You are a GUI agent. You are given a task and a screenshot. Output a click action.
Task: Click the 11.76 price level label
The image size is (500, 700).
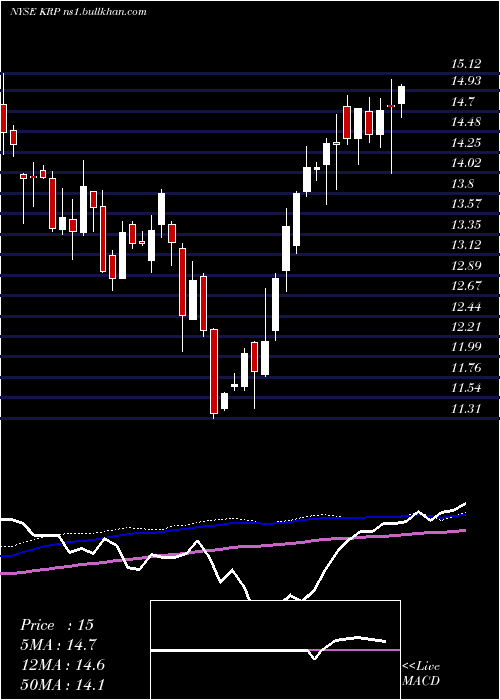[466, 368]
